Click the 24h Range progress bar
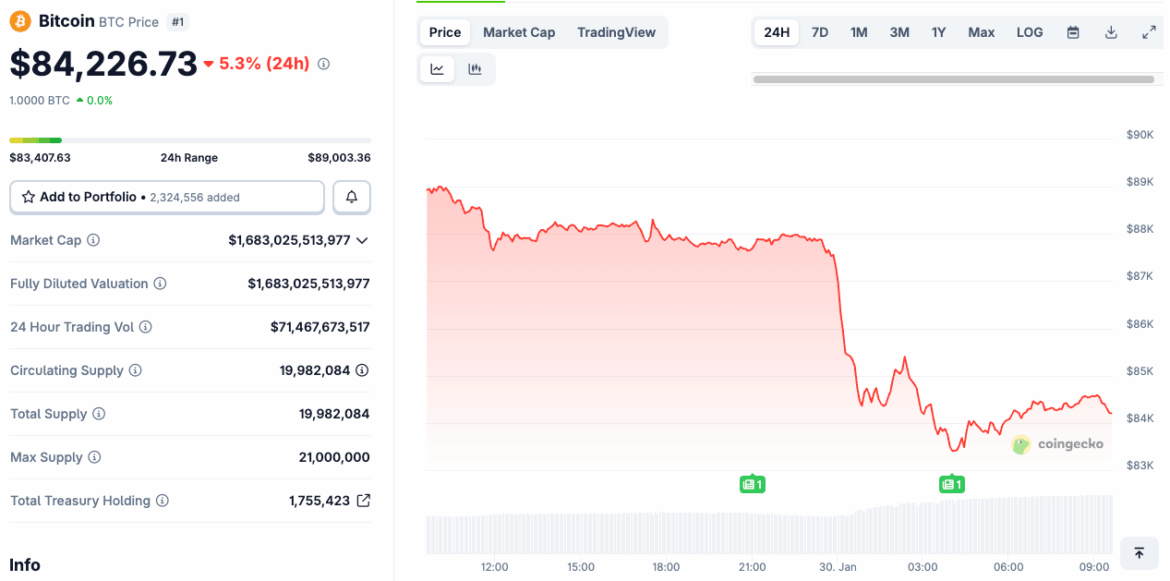This screenshot has height=581, width=1170. [190, 141]
